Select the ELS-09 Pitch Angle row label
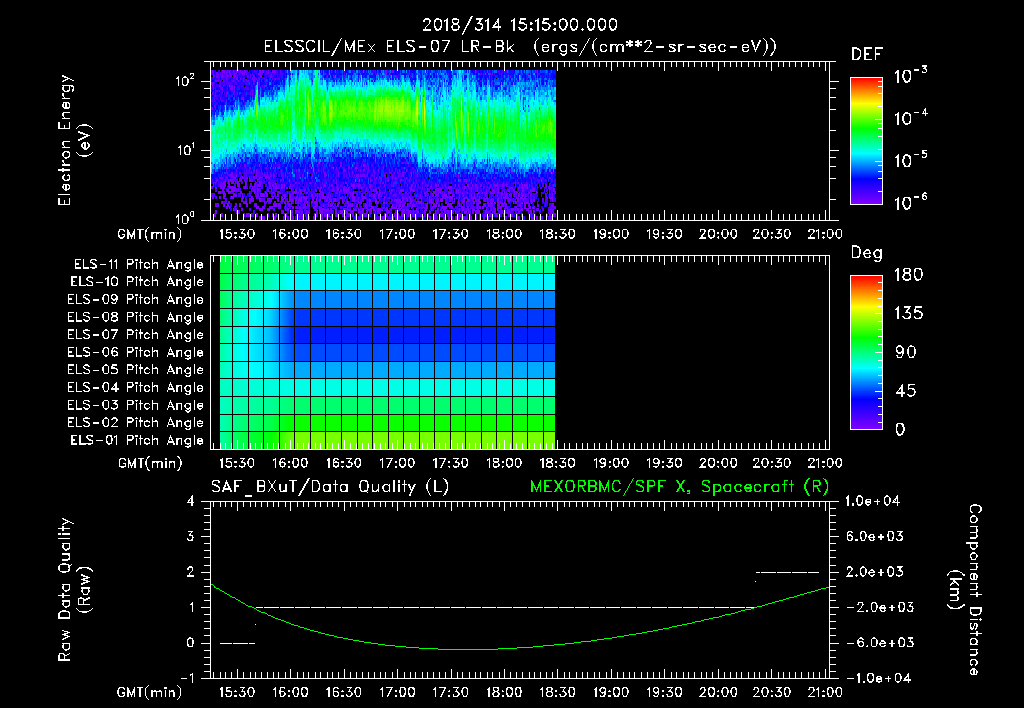The height and width of the screenshot is (708, 1024). click(x=135, y=300)
